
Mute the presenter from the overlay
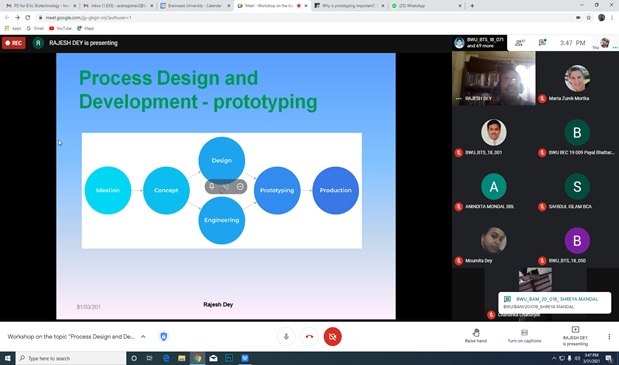coord(226,186)
